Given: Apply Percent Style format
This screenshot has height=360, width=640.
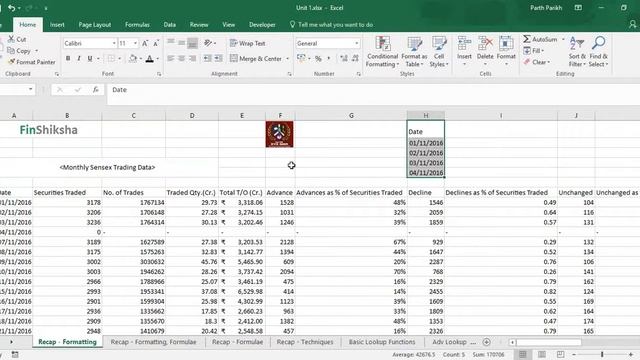Looking at the screenshot, I should [x=318, y=58].
